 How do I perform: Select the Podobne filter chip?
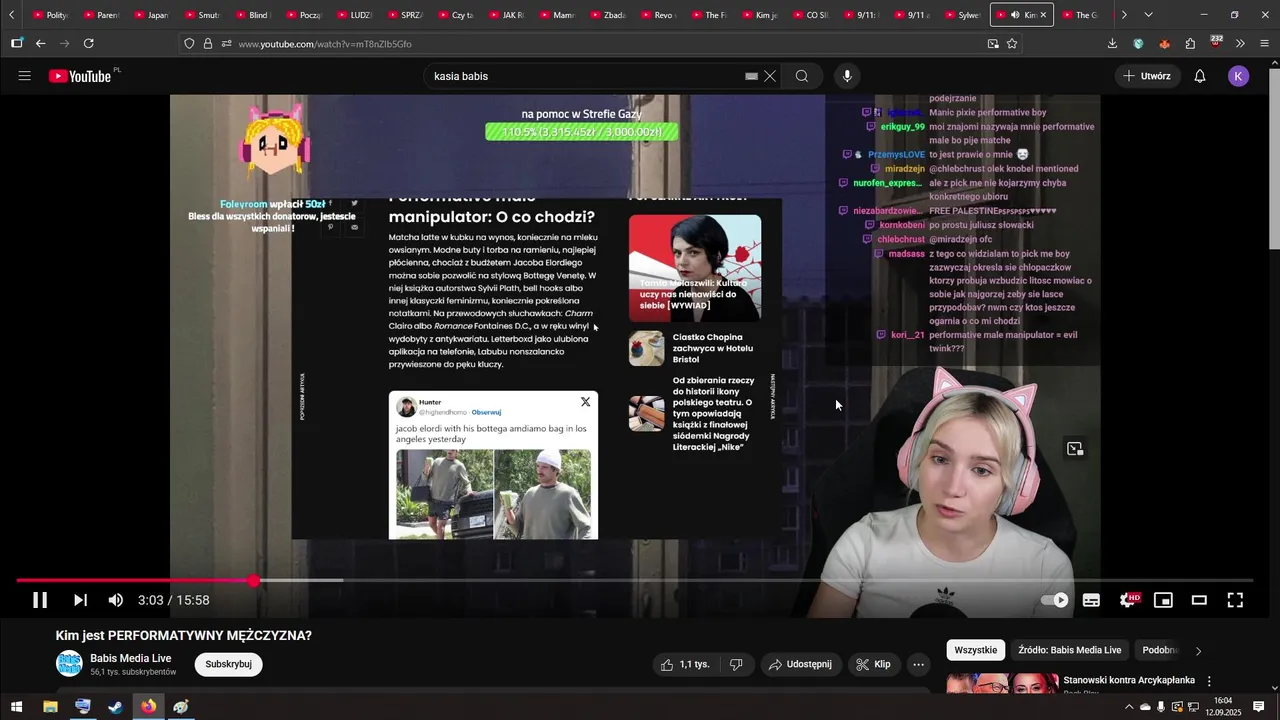(x=1160, y=650)
